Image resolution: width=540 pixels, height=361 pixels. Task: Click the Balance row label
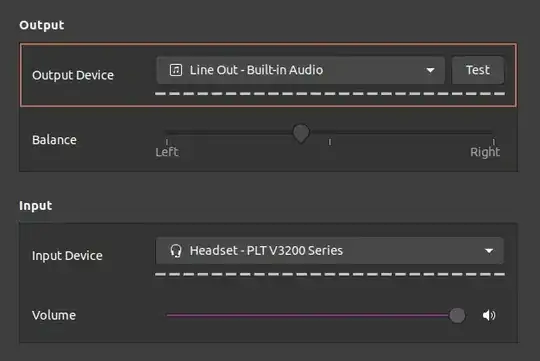[x=54, y=140]
